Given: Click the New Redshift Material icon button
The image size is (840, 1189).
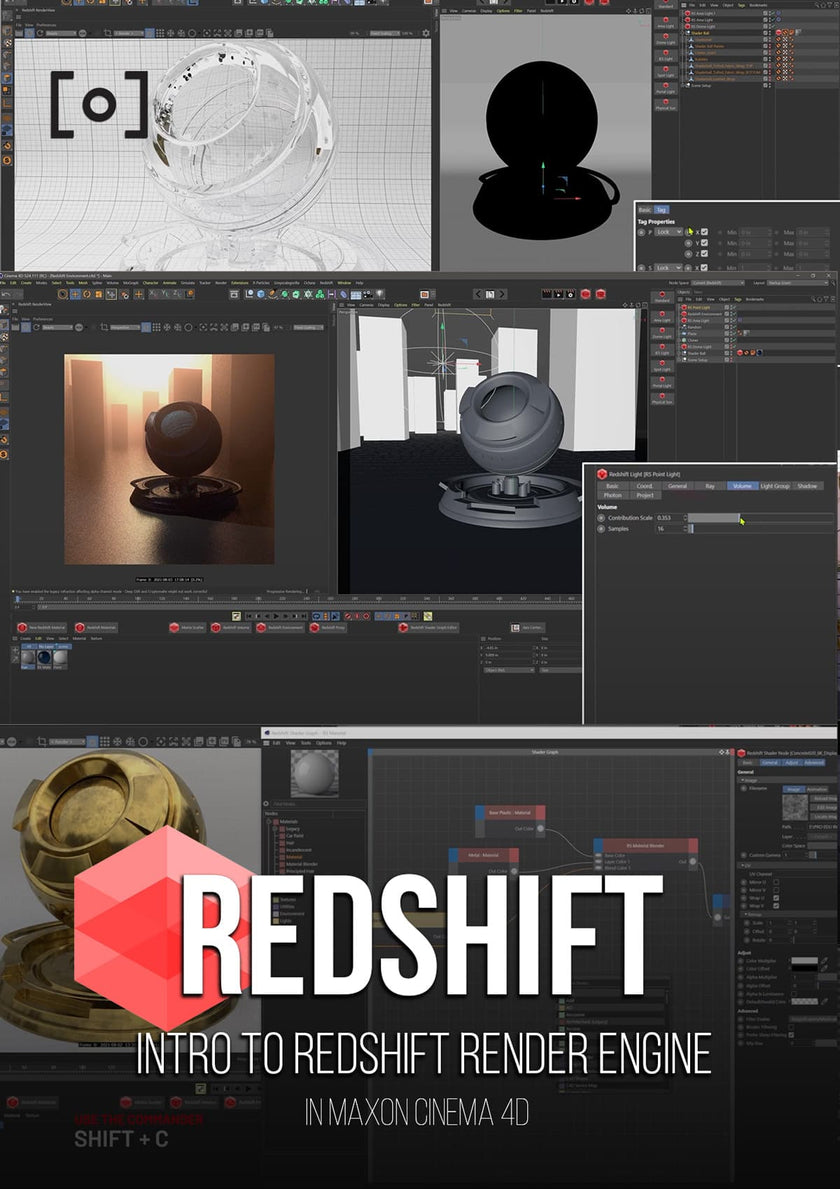Looking at the screenshot, I should 42,628.
